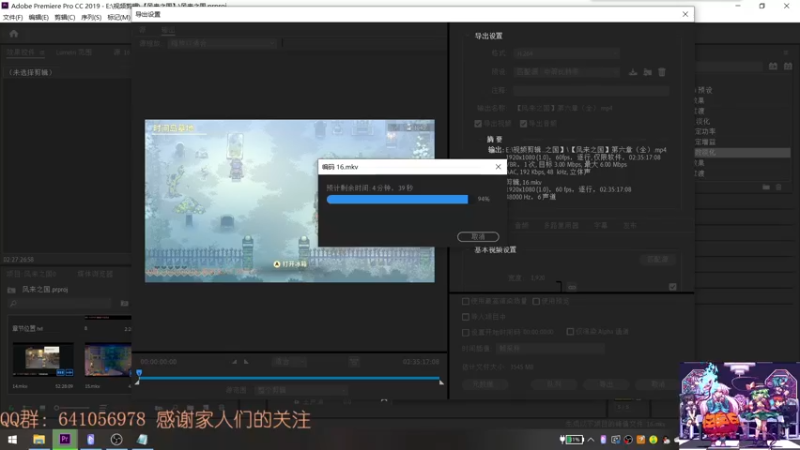Collapse the 基本视频设置 section
Viewport: 800px width, 450px height.
tap(495, 250)
